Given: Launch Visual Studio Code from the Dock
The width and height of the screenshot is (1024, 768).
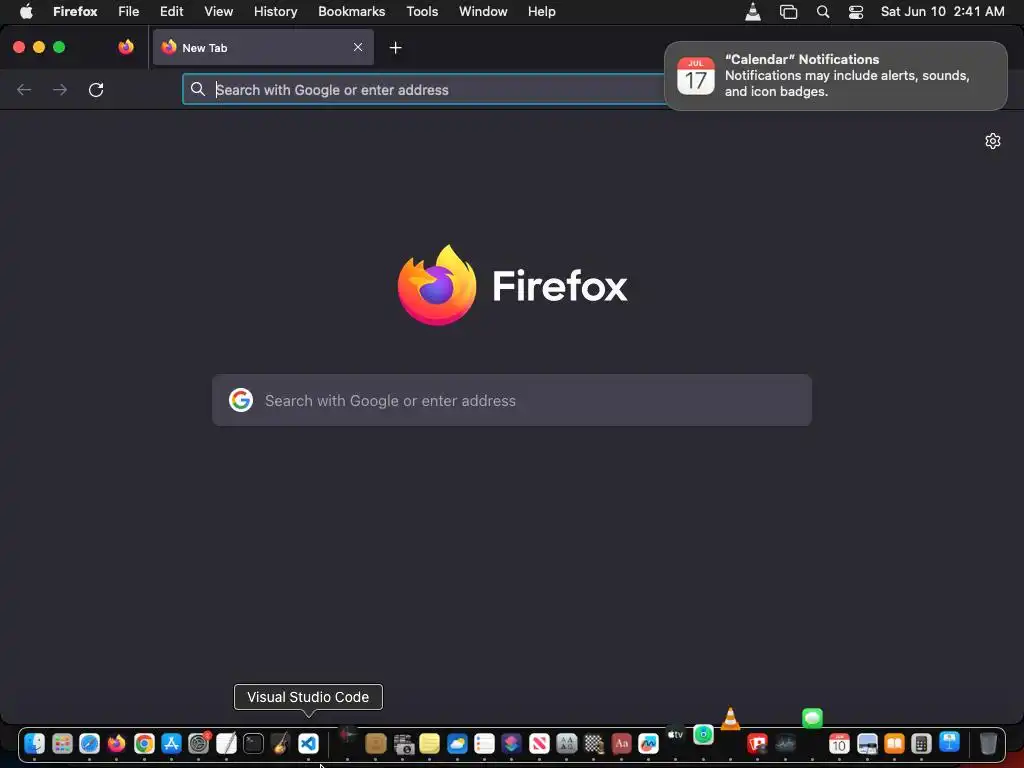Looking at the screenshot, I should (308, 743).
